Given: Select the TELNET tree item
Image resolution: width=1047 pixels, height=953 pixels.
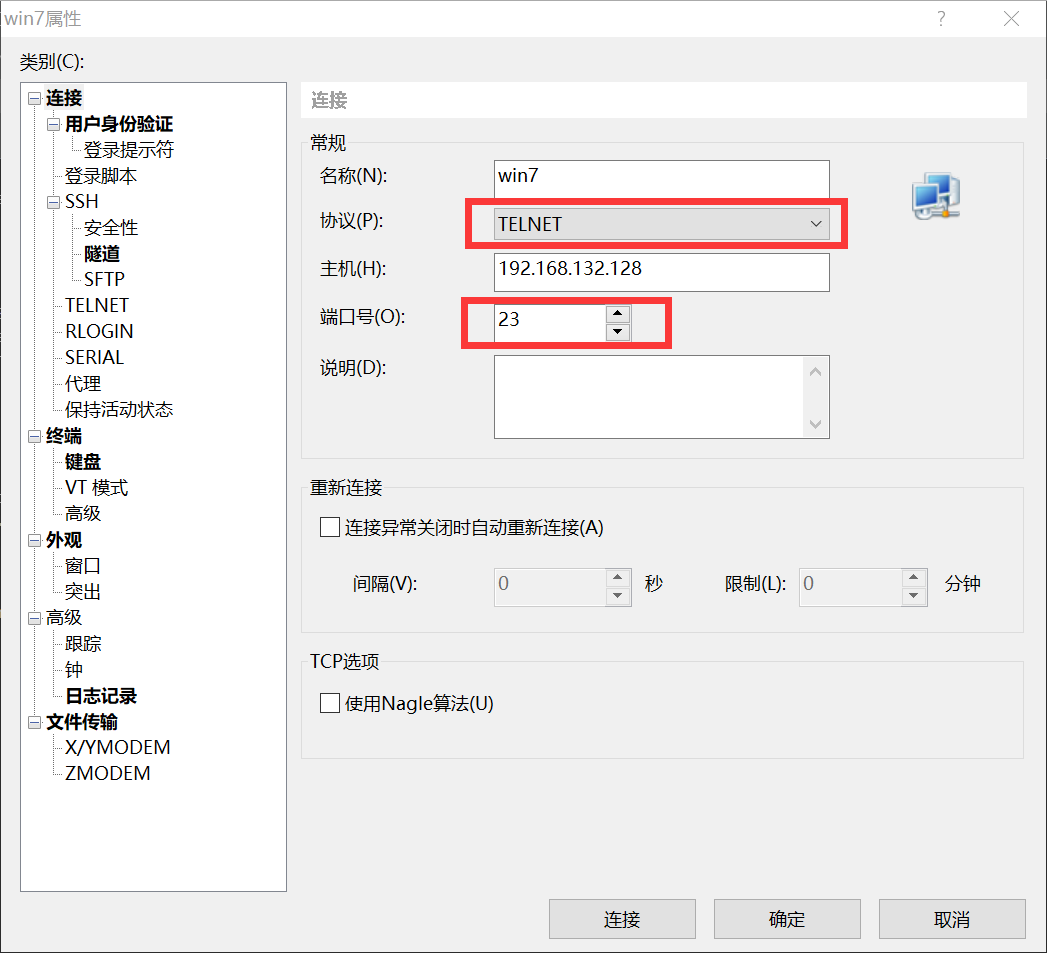Looking at the screenshot, I should (96, 305).
